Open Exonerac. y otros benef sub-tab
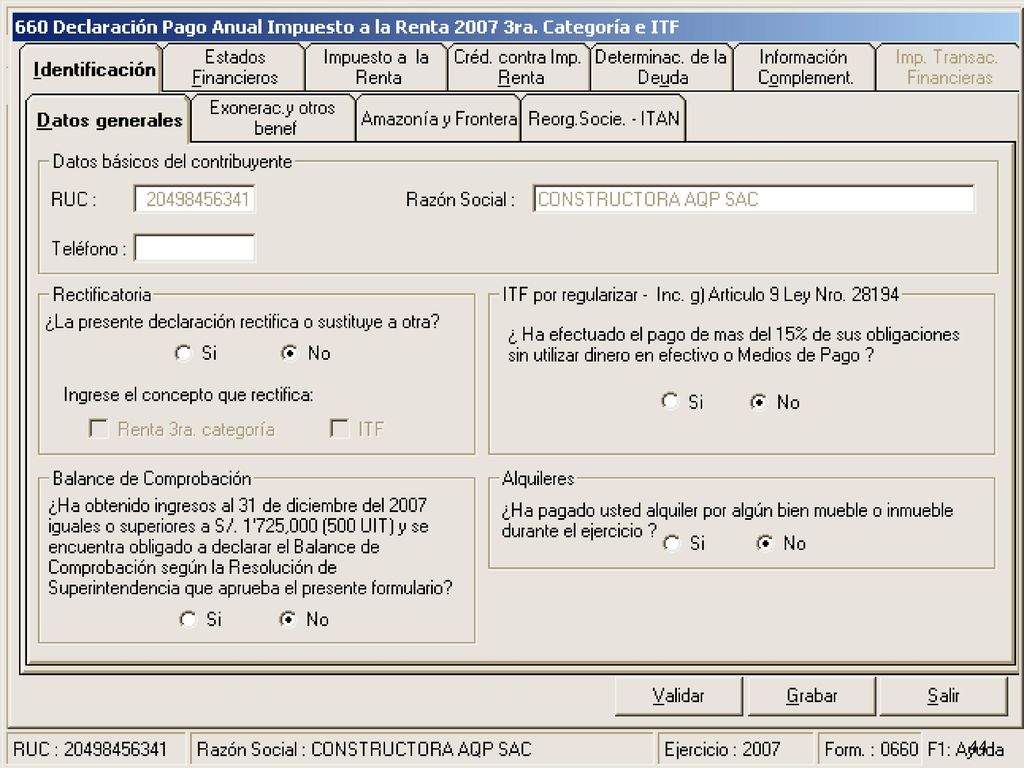Screen dimensions: 1024x768 (x=273, y=118)
